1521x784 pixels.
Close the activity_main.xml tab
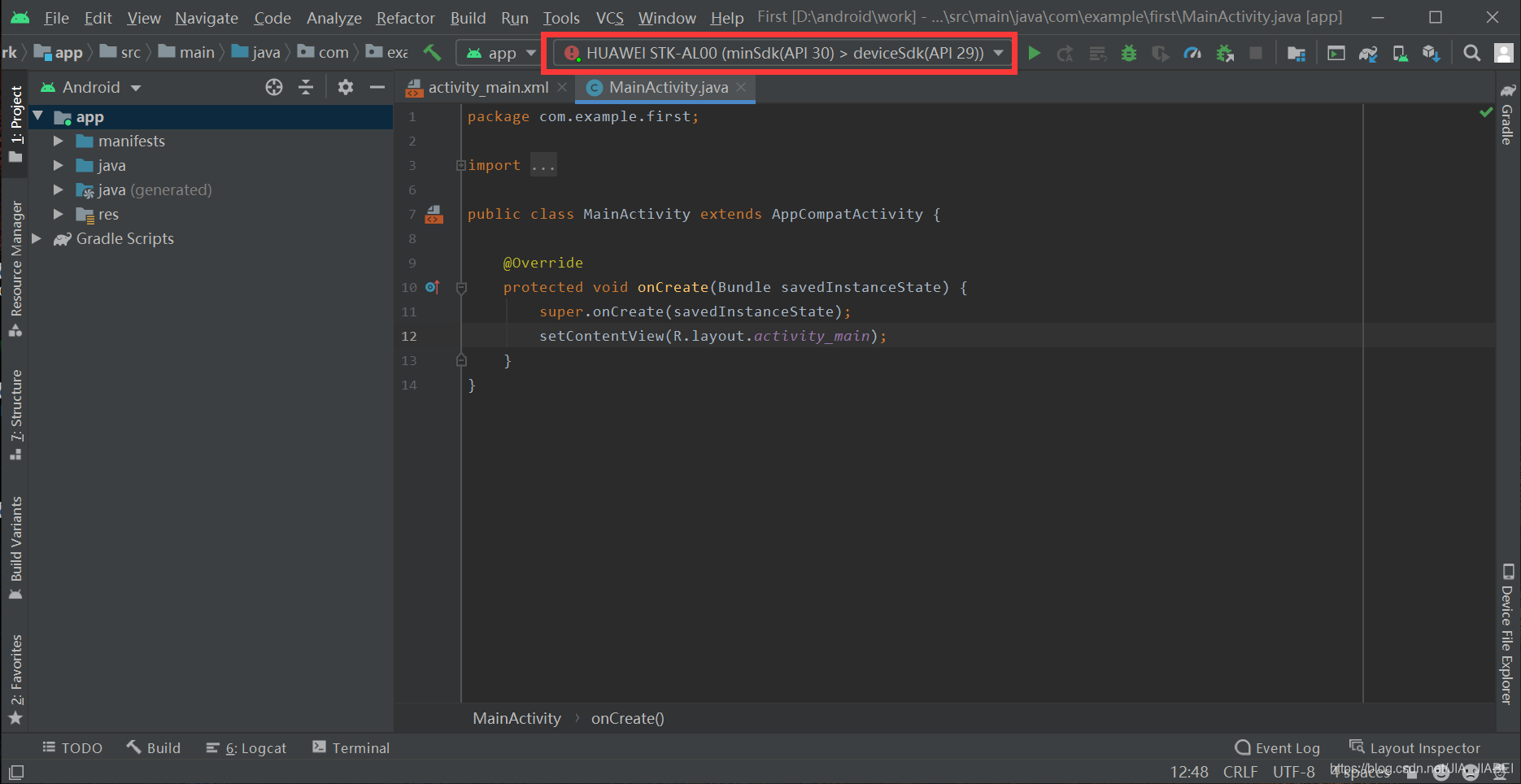(562, 87)
